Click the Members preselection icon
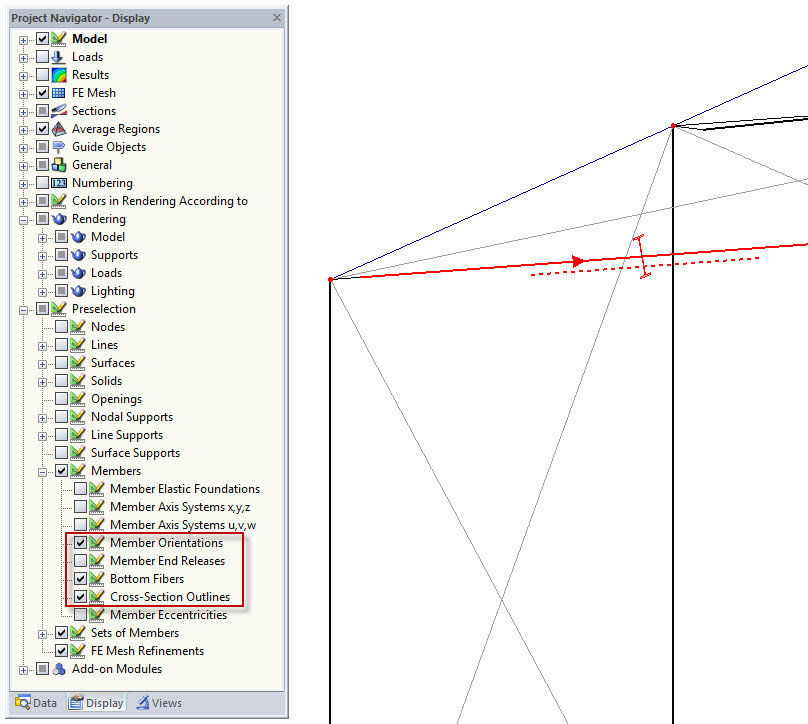 pyautogui.click(x=78, y=470)
